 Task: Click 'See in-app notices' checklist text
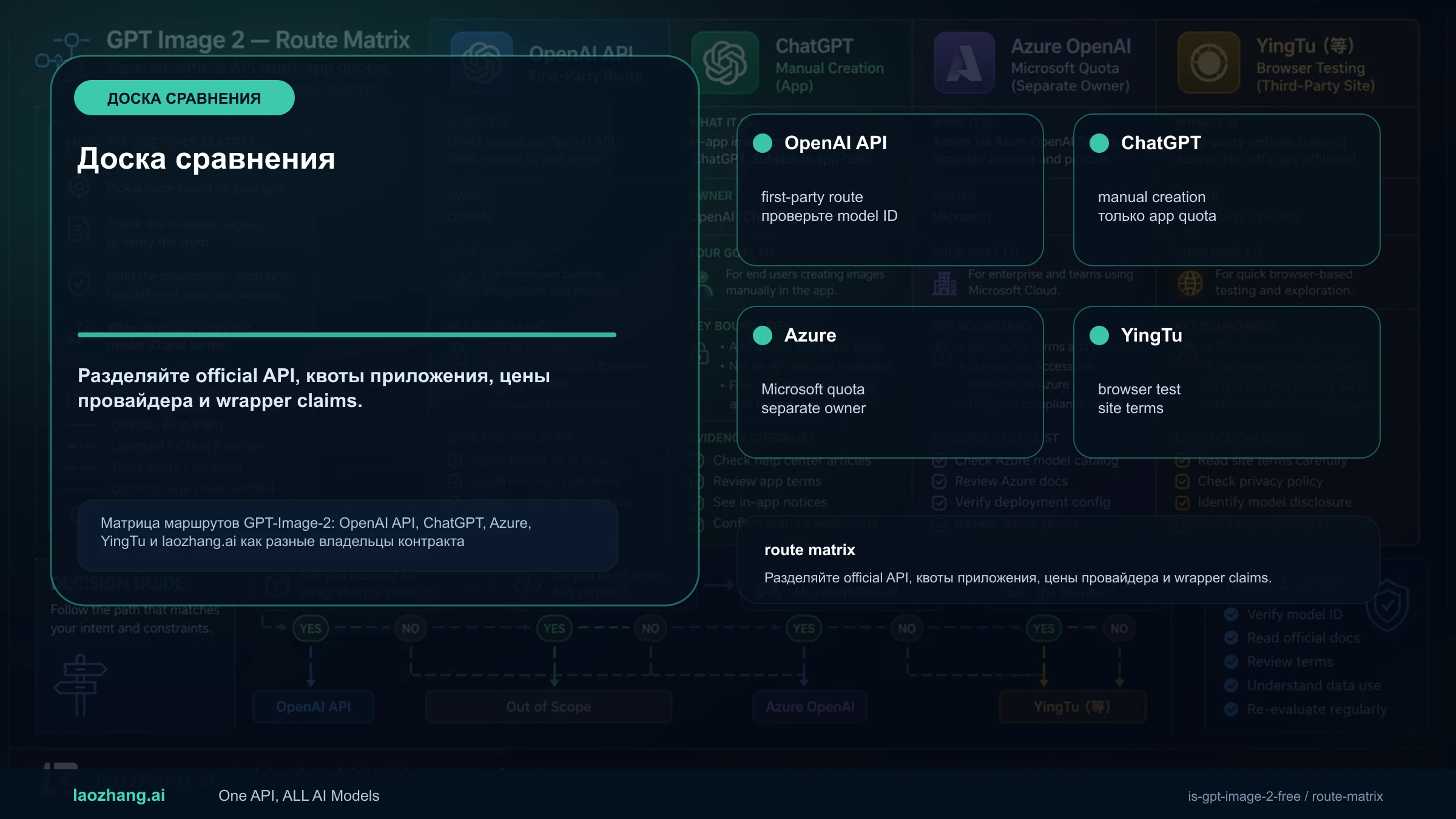(770, 502)
